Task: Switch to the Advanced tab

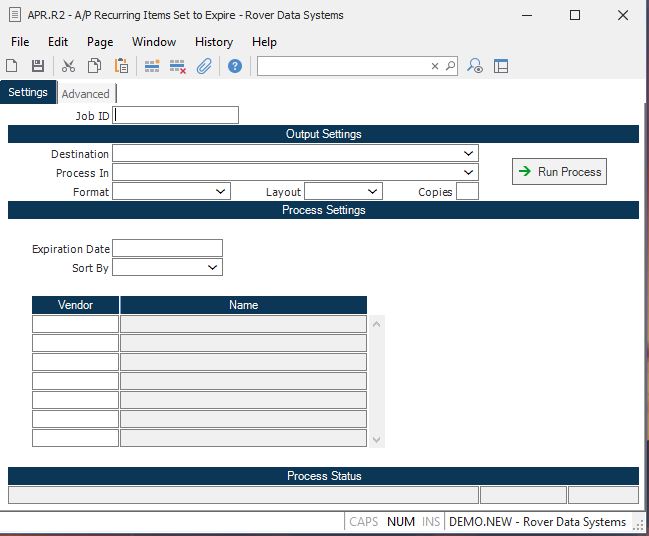Action: pos(86,94)
